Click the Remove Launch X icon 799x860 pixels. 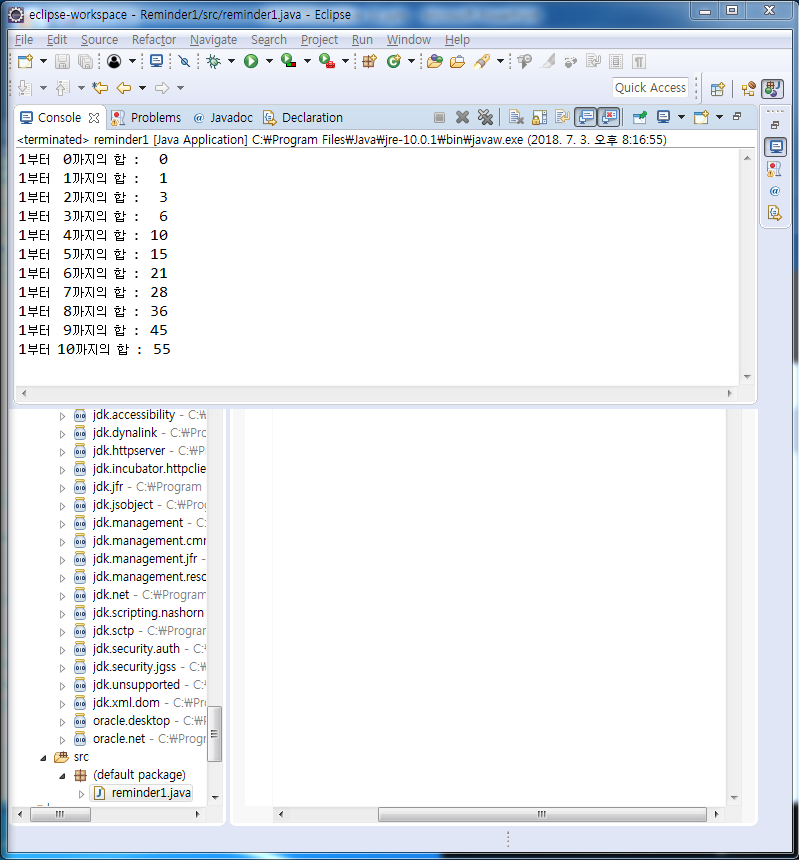(462, 117)
